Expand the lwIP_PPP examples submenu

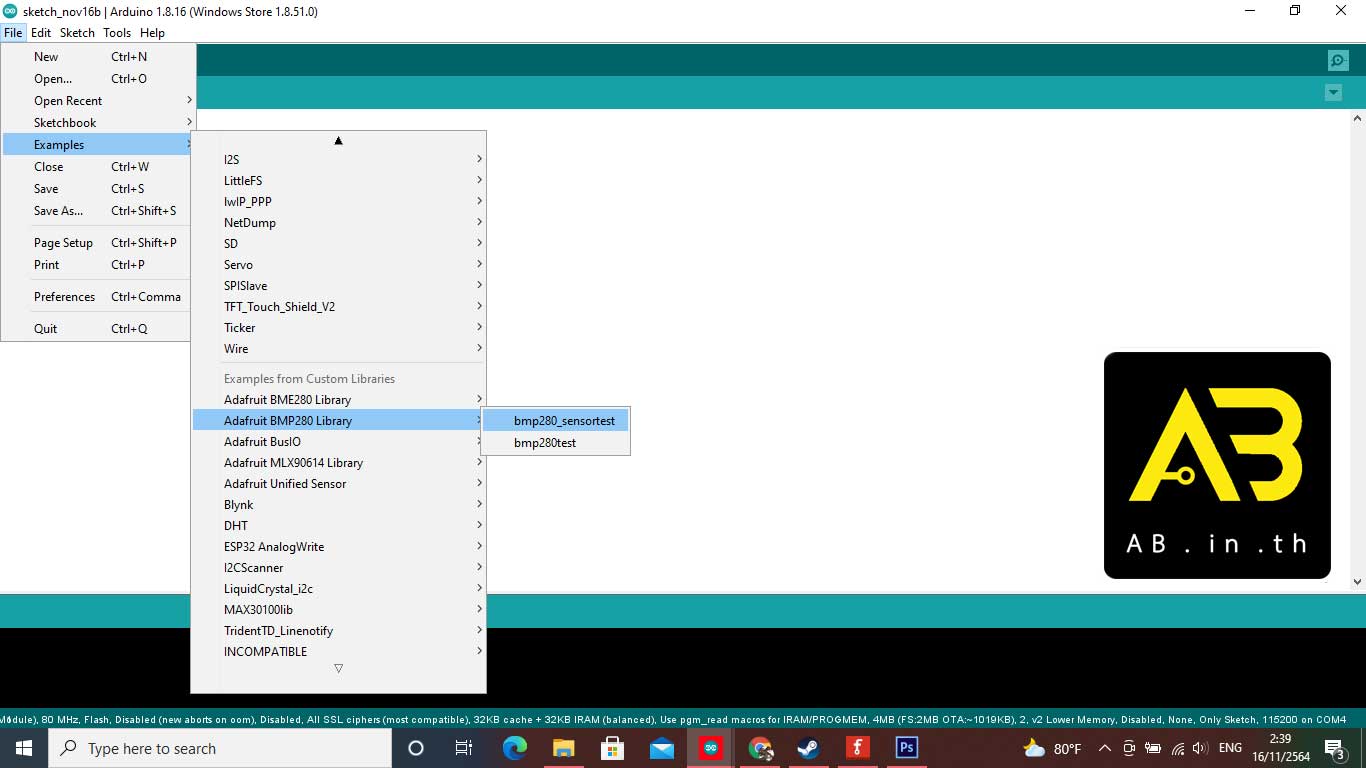click(x=338, y=202)
